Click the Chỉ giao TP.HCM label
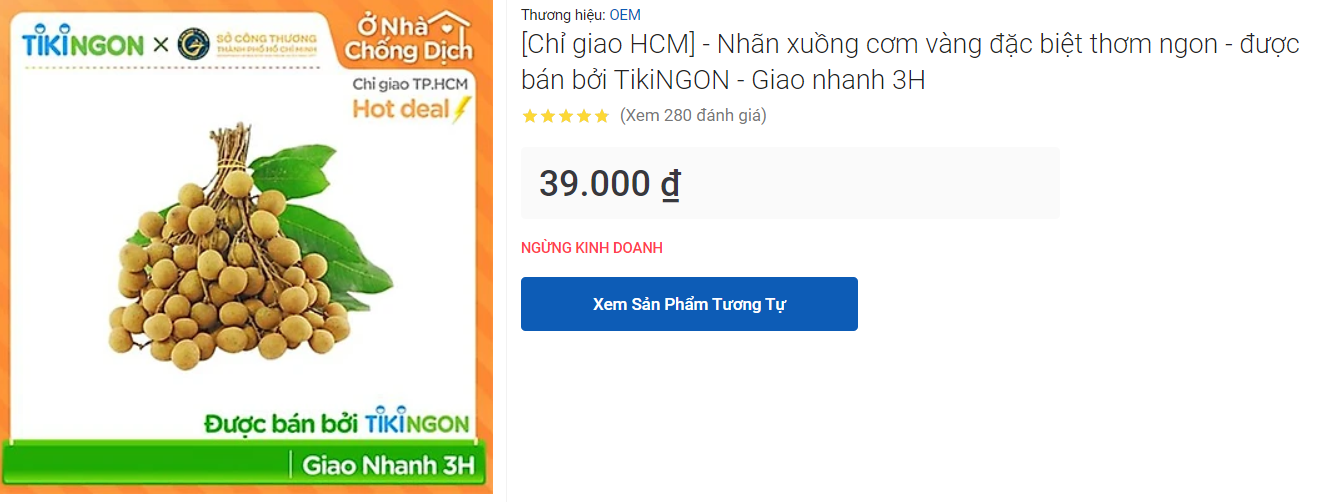 point(410,85)
